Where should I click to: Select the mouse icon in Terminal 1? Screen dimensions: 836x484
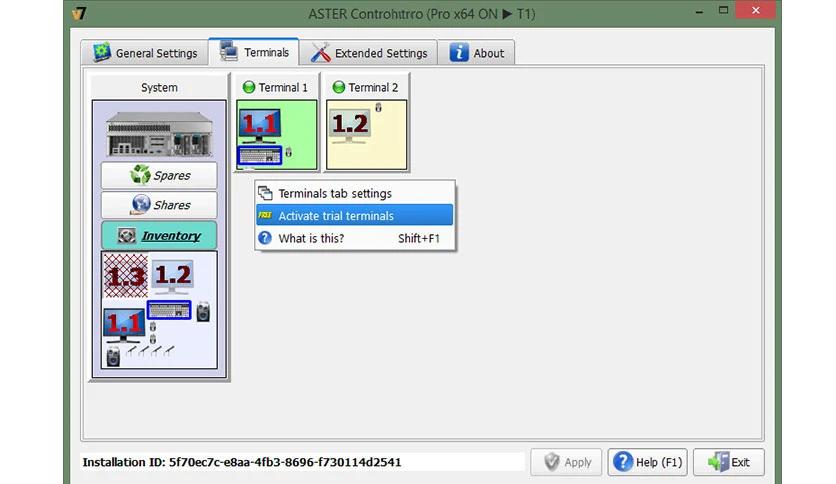pyautogui.click(x=288, y=152)
